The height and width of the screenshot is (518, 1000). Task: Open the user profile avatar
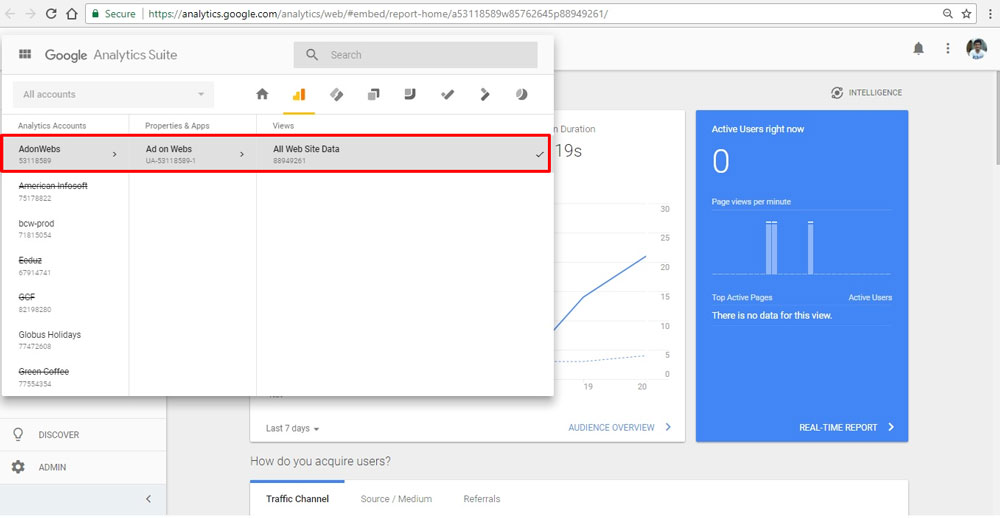point(976,48)
